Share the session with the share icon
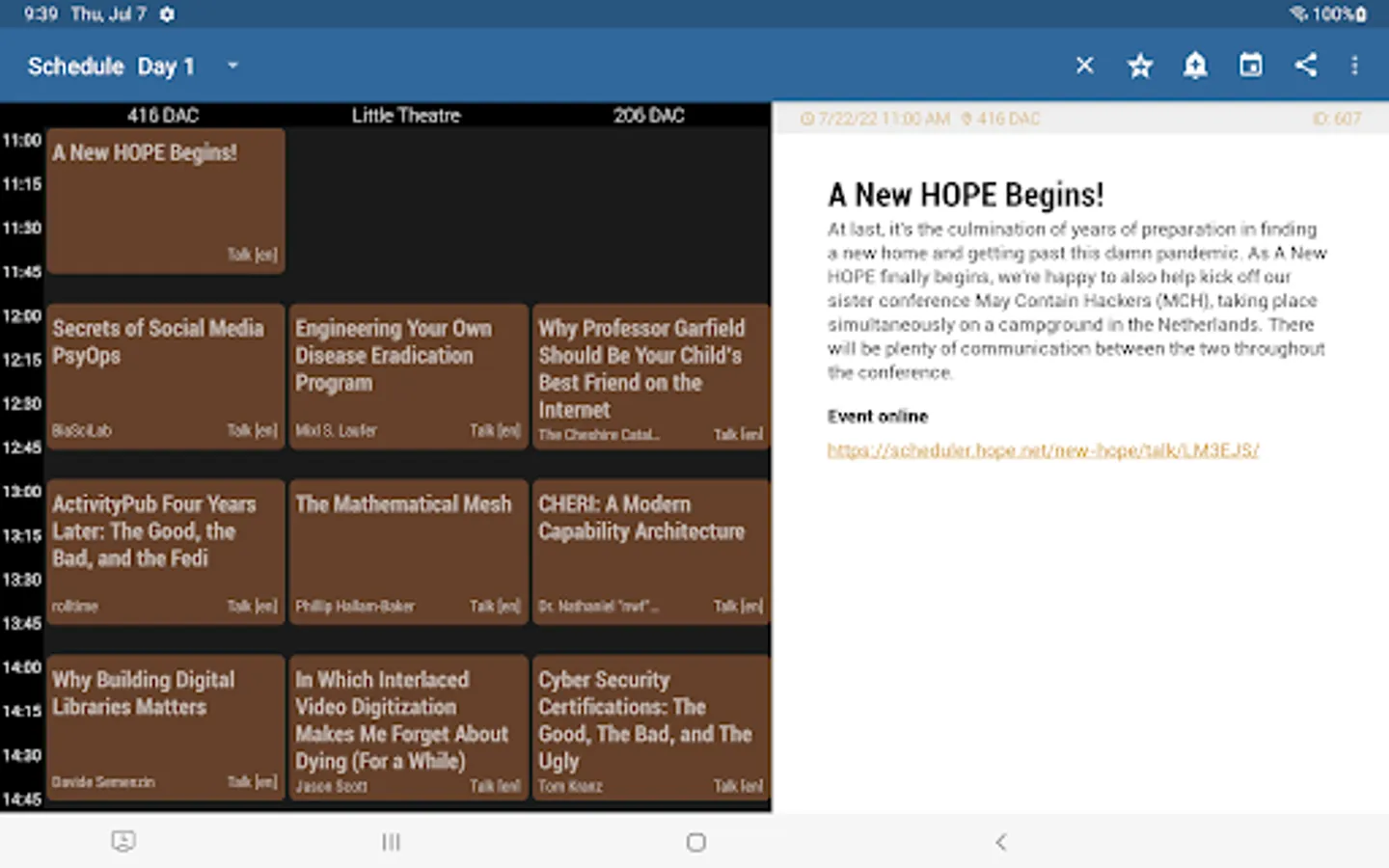The width and height of the screenshot is (1389, 868). [x=1306, y=66]
